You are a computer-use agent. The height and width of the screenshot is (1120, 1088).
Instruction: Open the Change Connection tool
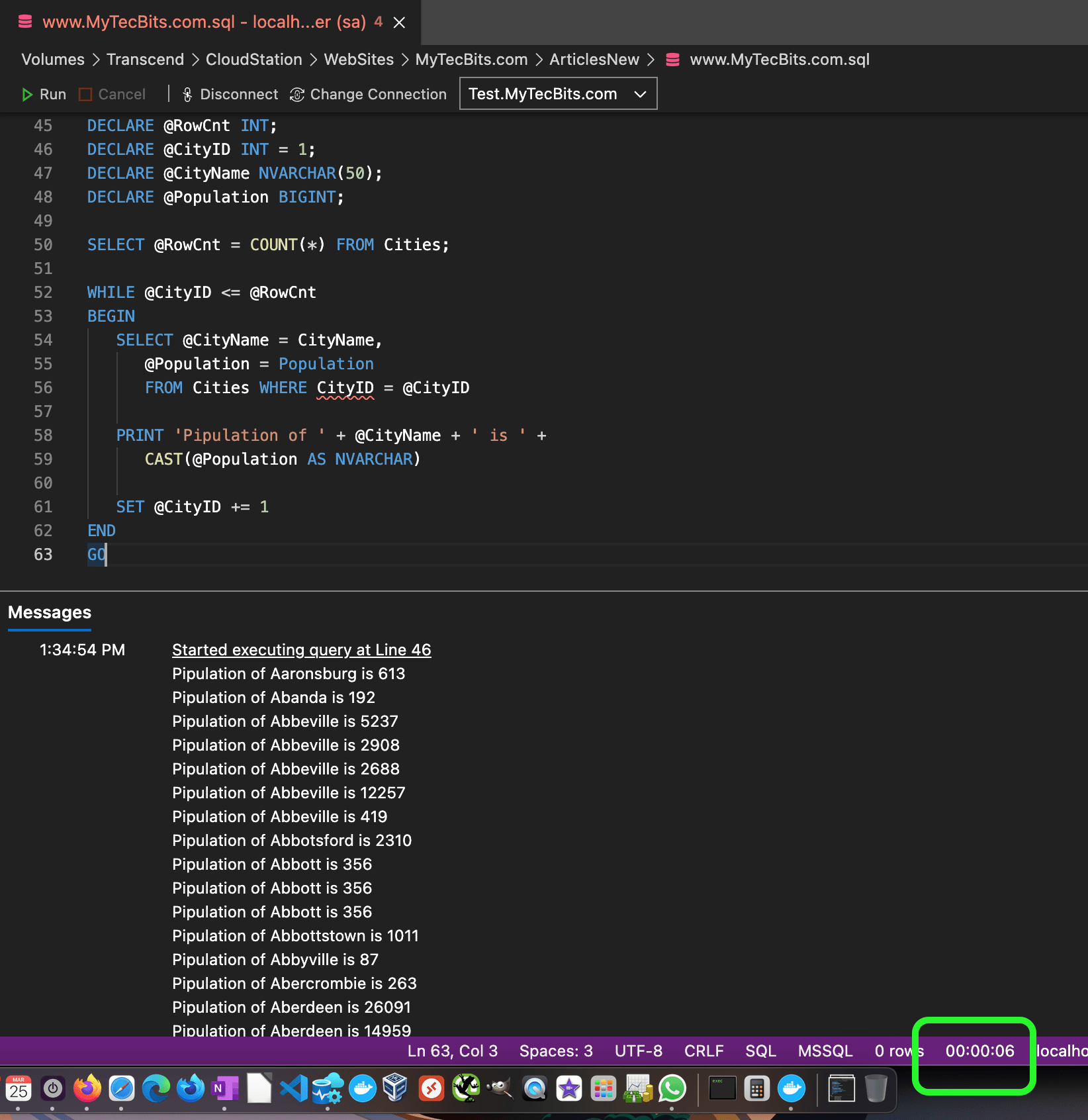point(368,94)
